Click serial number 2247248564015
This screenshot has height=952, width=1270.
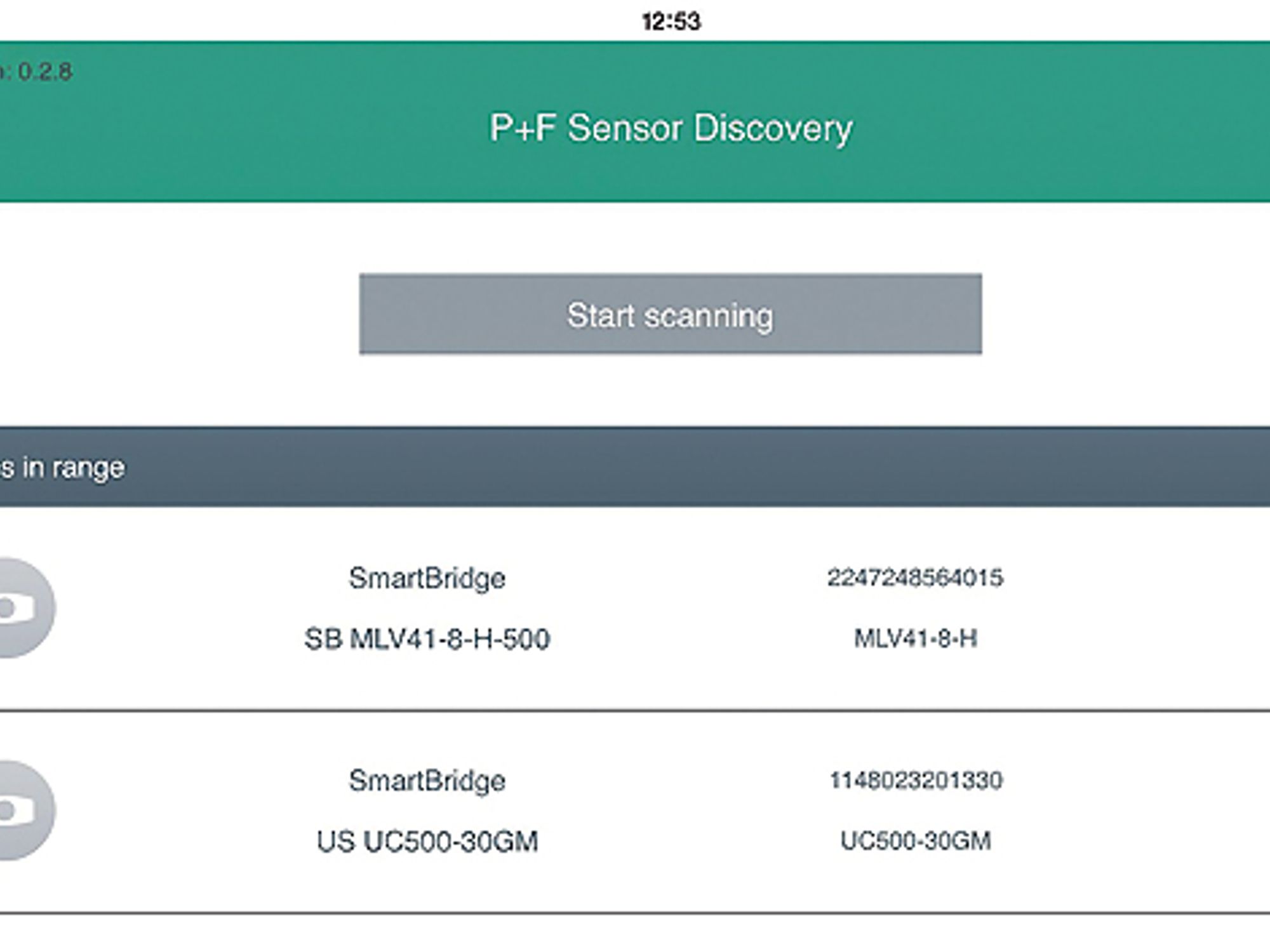tap(915, 578)
